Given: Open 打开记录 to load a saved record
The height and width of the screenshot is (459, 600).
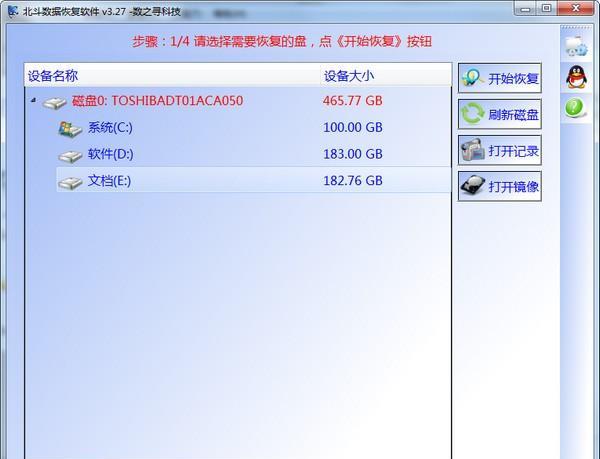Looking at the screenshot, I should point(499,150).
